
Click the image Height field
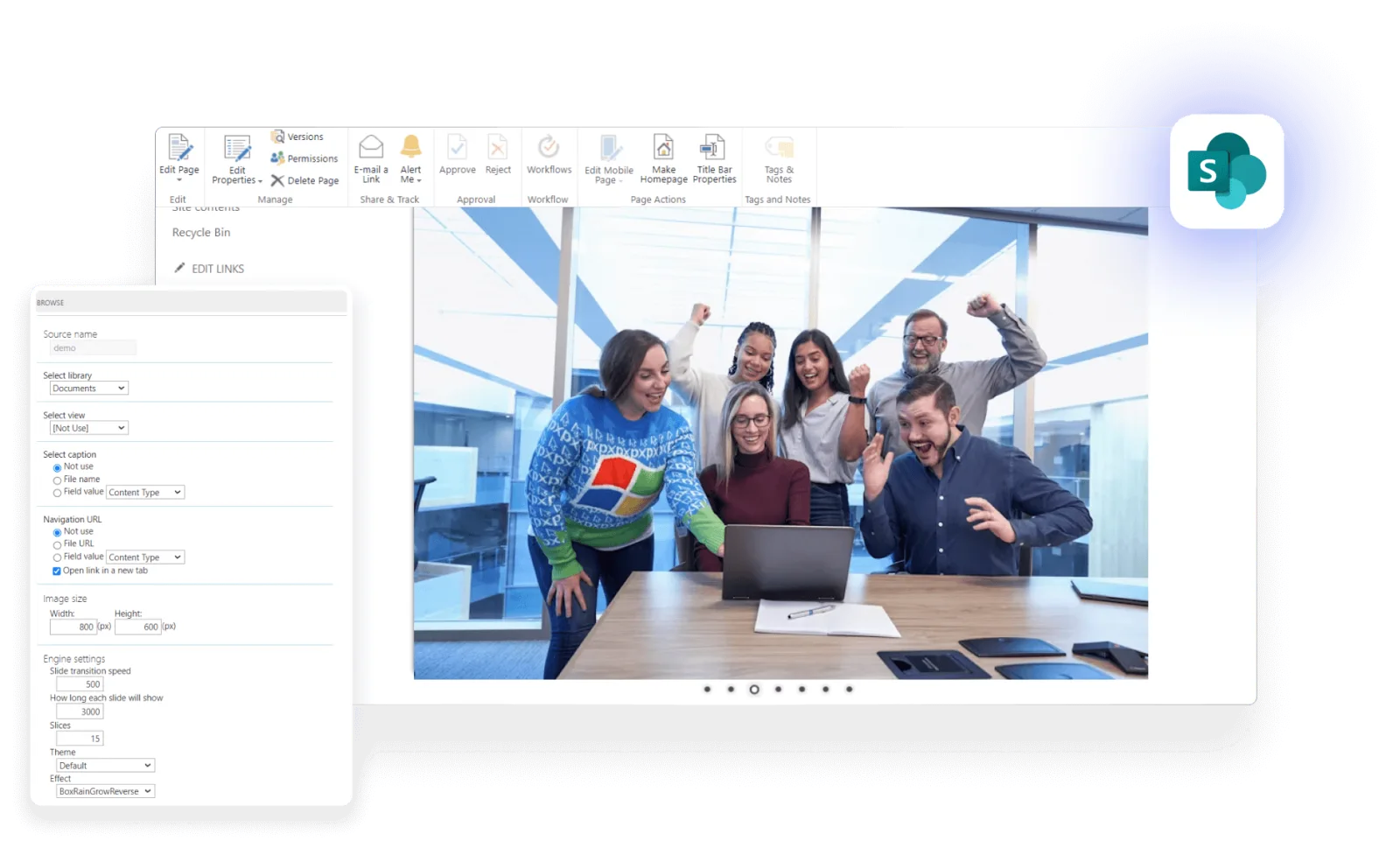(138, 627)
